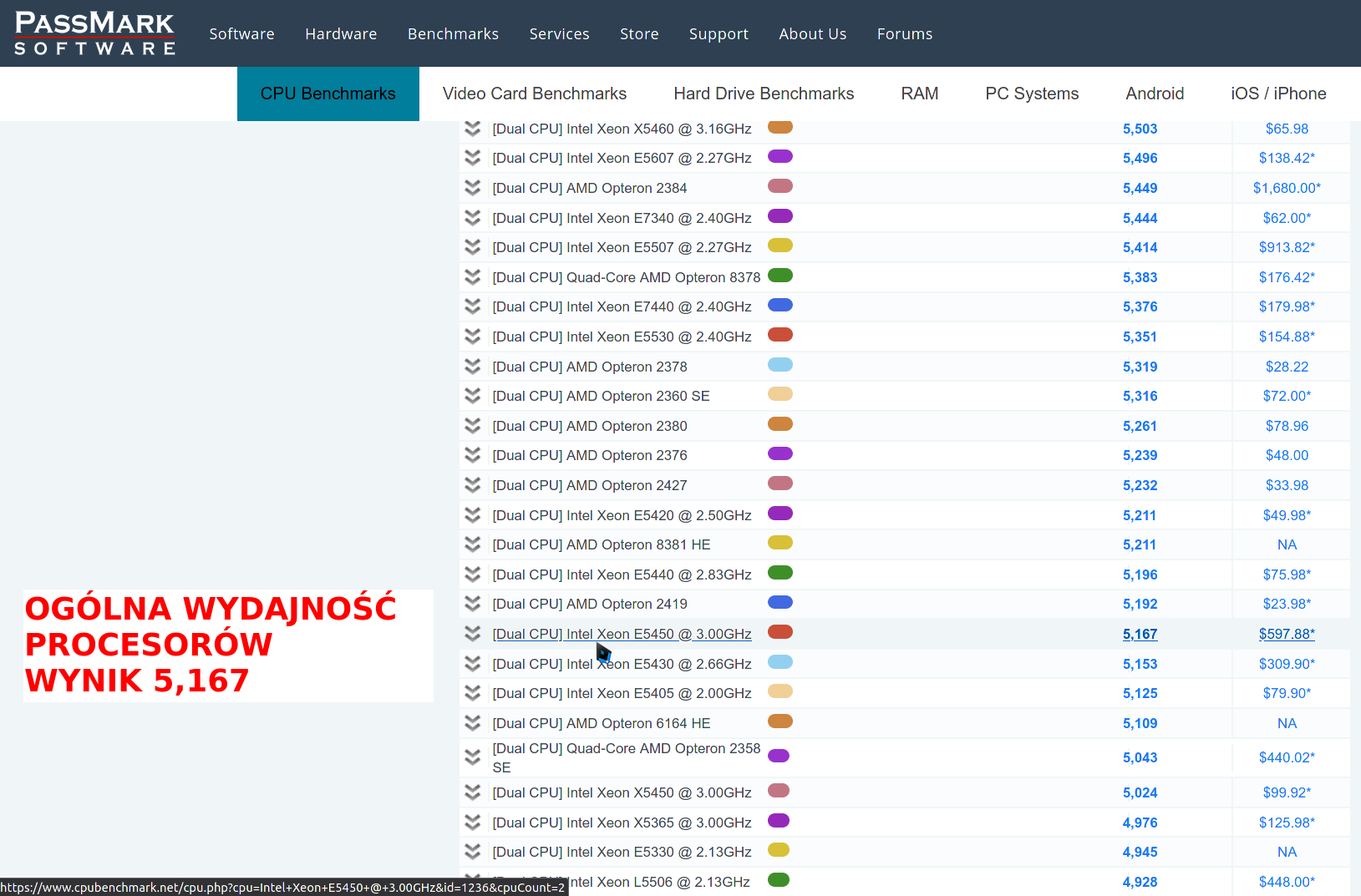
Task: Expand details for AMD Opteron 2380 row
Action: point(473,426)
